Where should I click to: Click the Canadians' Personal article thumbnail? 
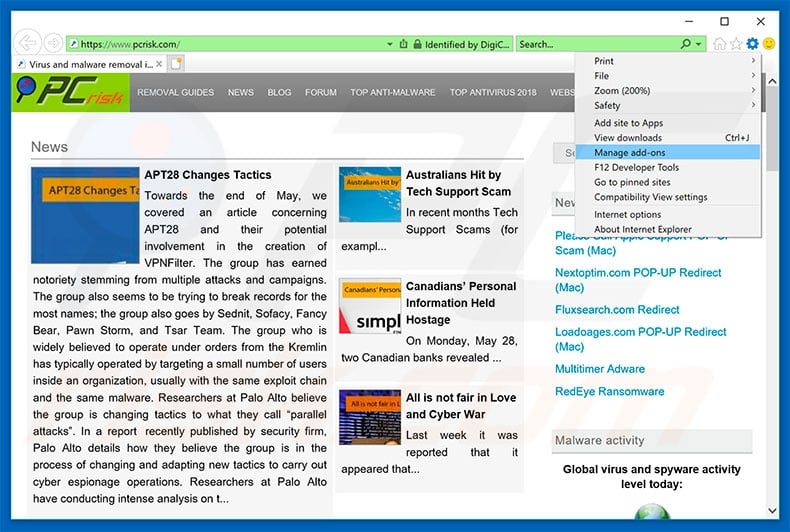370,306
